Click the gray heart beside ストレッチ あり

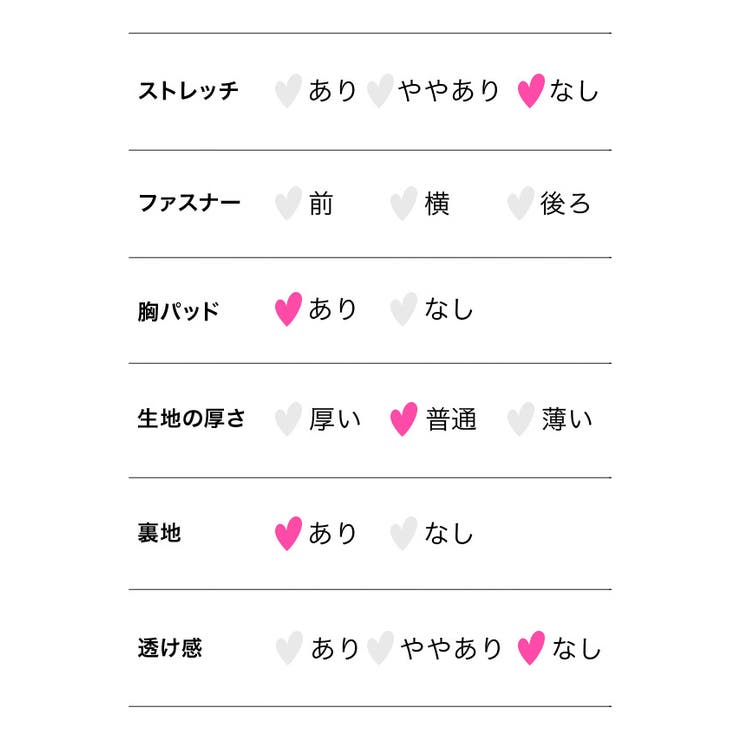click(x=288, y=91)
